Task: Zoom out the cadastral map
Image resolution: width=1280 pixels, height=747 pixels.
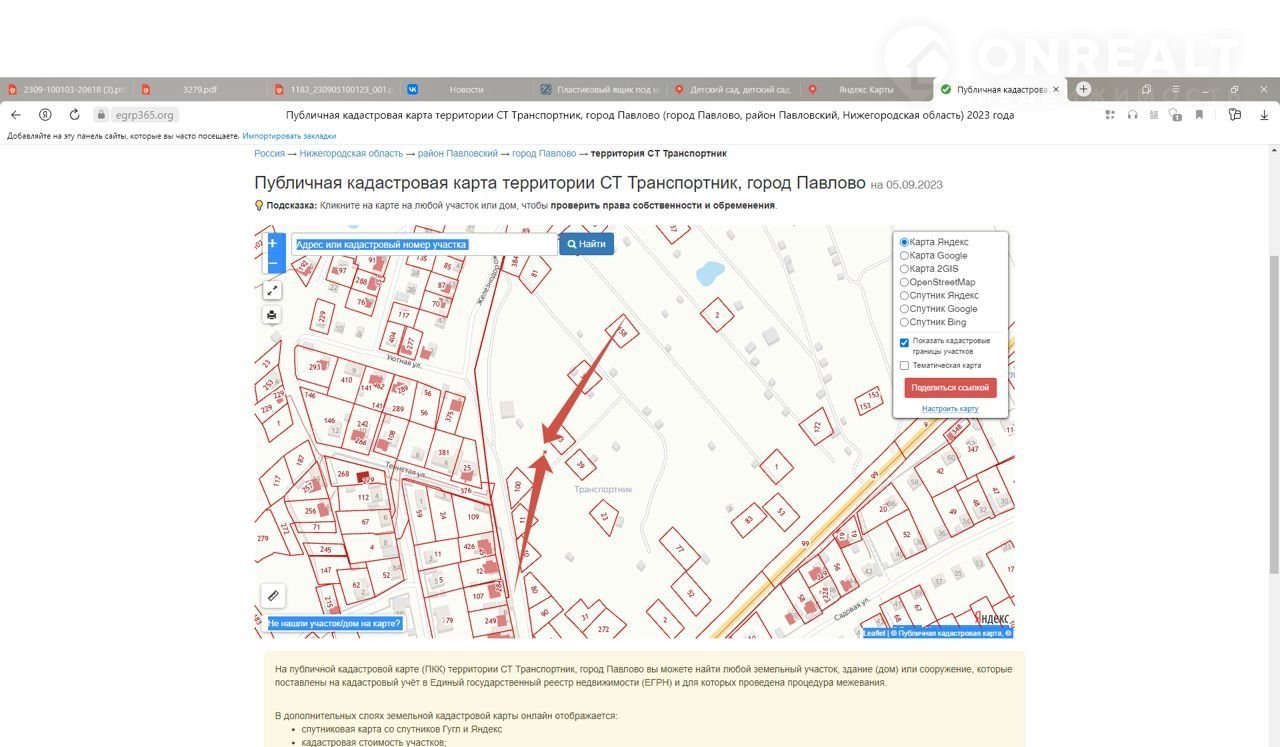Action: [272, 264]
